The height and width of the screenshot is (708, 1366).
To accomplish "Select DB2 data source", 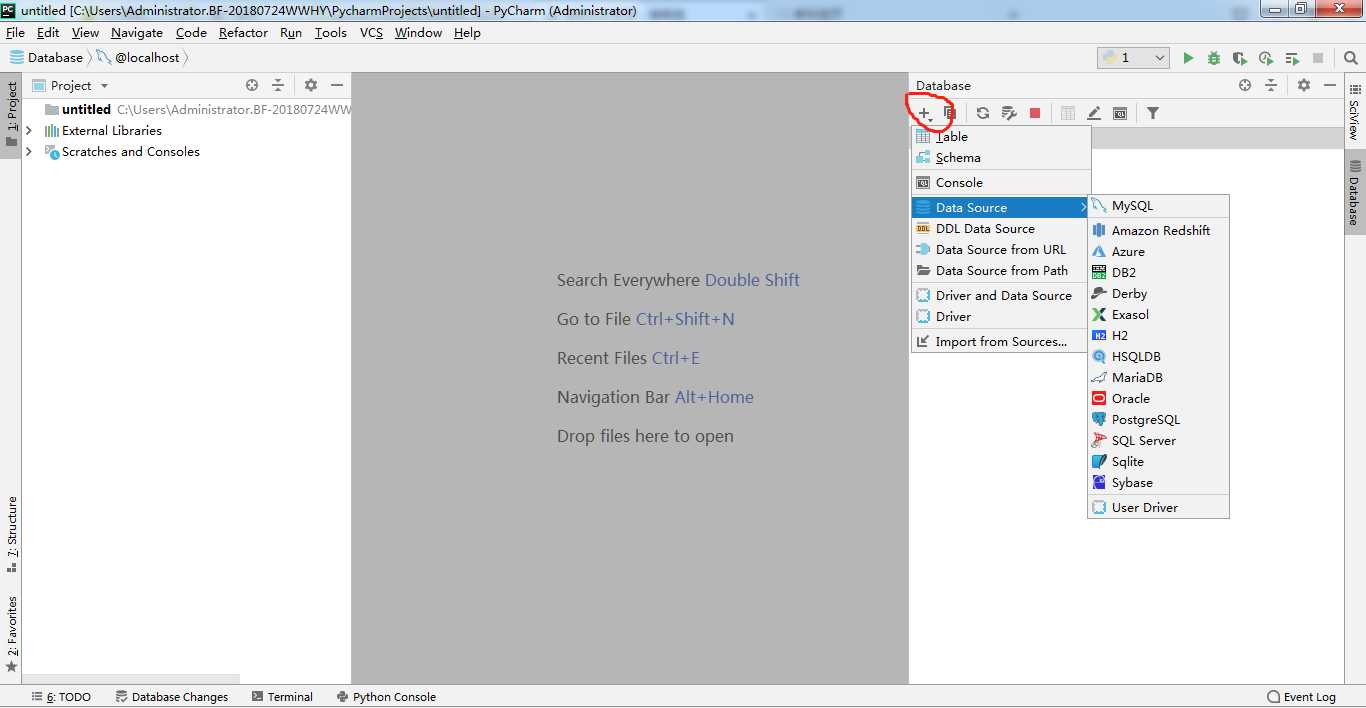I will click(x=1158, y=273).
